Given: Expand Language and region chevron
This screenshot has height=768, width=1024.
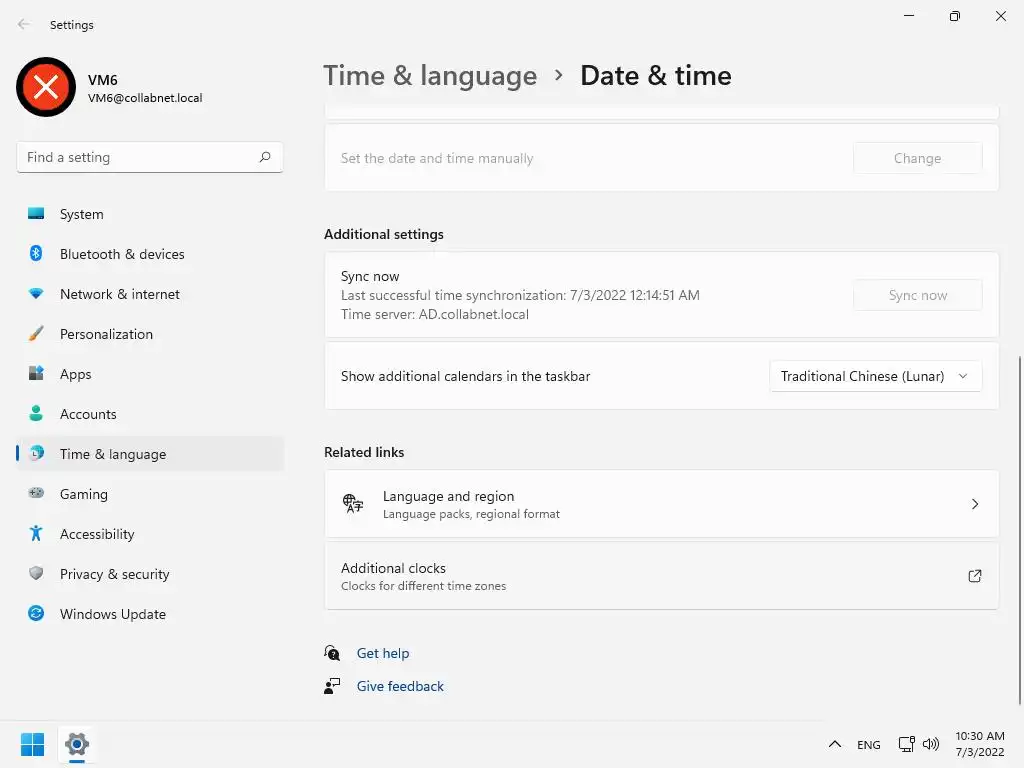Looking at the screenshot, I should (x=975, y=504).
